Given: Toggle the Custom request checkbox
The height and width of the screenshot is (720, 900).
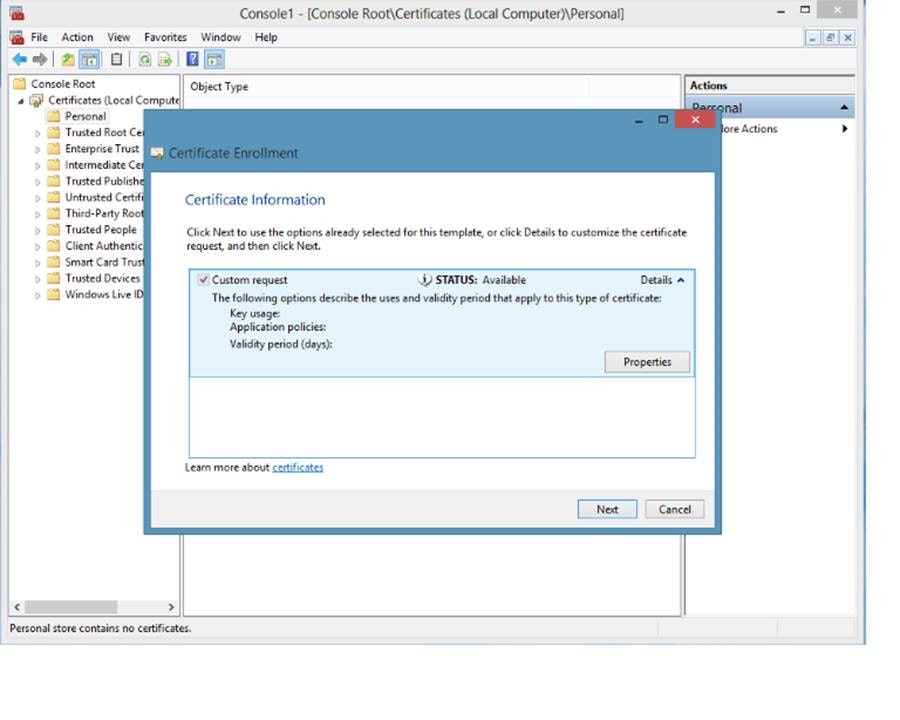Looking at the screenshot, I should coord(203,280).
